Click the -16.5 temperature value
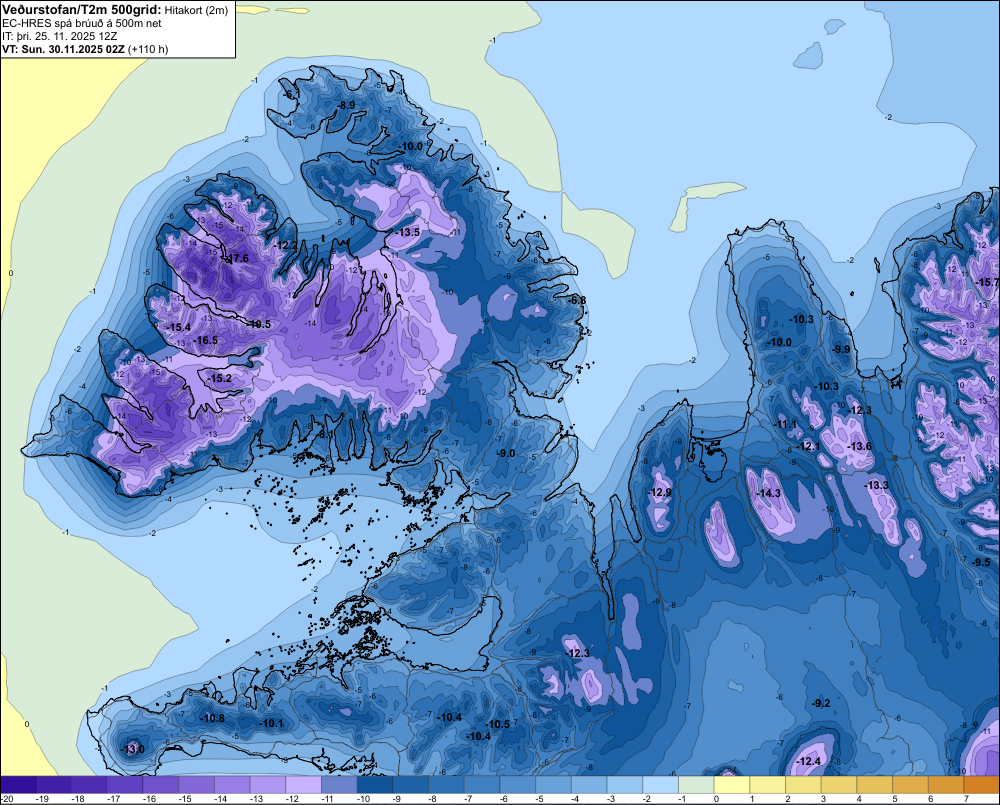The width and height of the screenshot is (1000, 805). 206,340
